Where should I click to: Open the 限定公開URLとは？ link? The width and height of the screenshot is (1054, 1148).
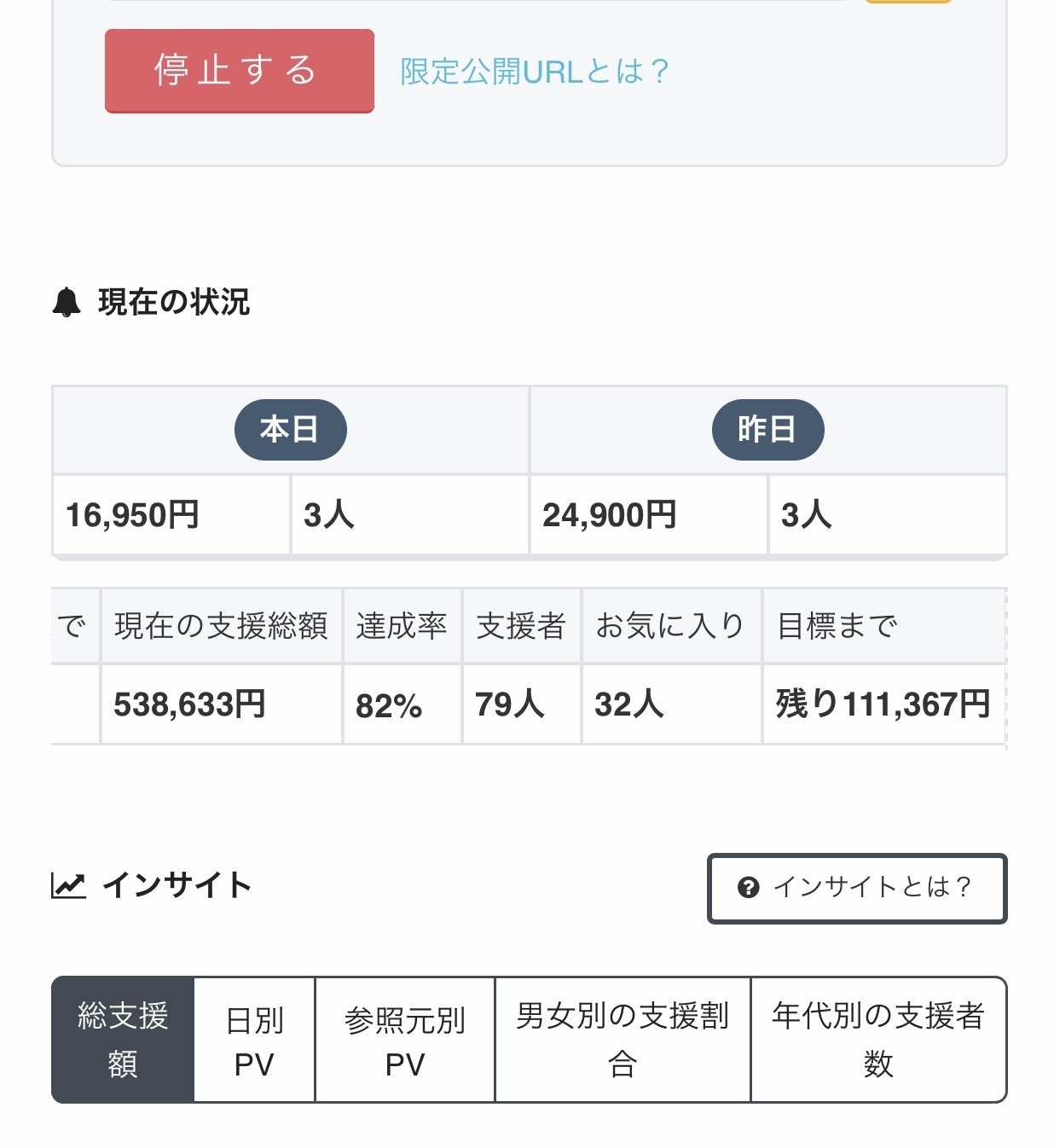(x=535, y=72)
